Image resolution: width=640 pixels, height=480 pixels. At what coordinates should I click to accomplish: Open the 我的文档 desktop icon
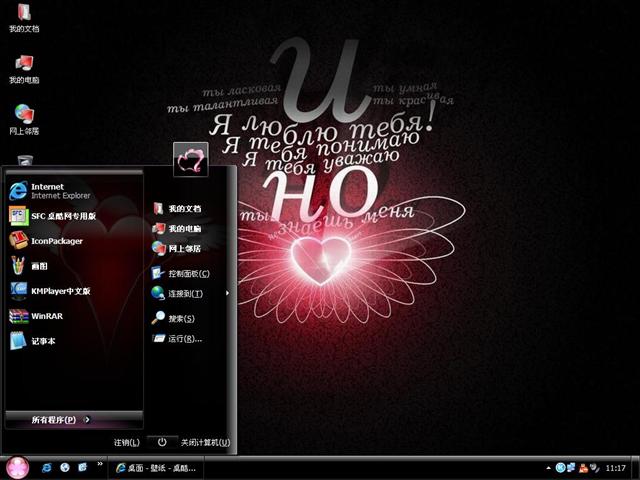(24, 18)
